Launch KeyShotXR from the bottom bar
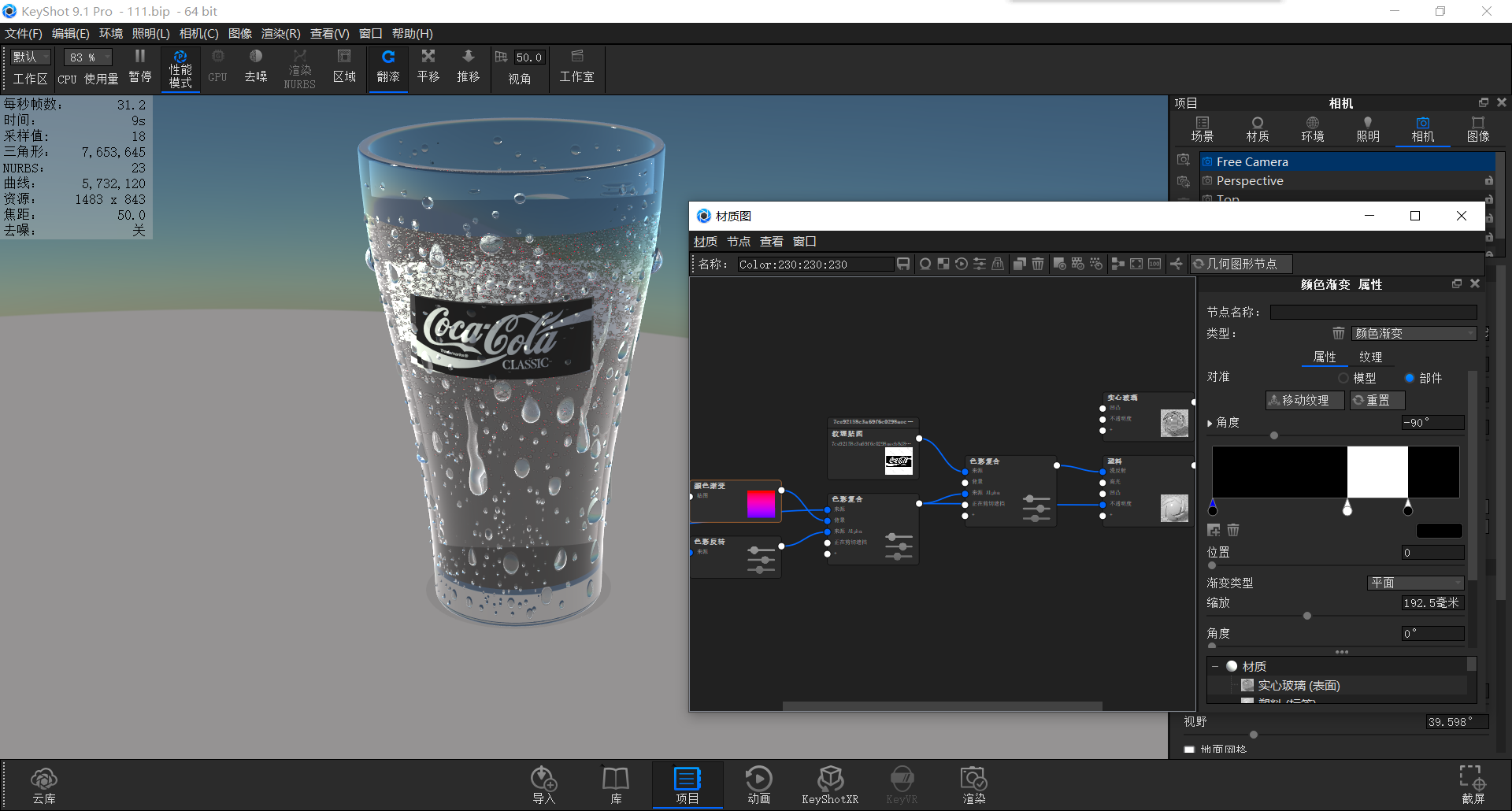Viewport: 1512px width, 811px height. tap(830, 783)
